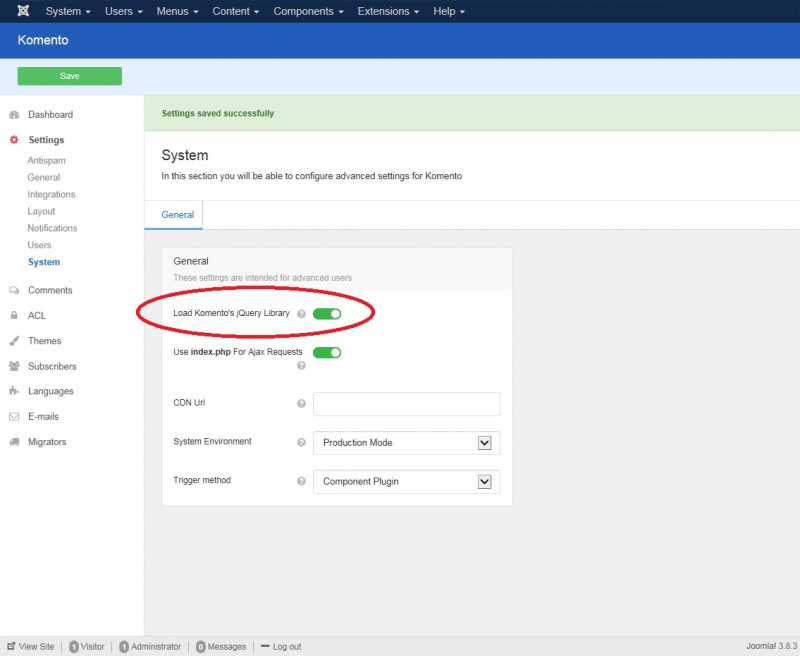This screenshot has height=656, width=800.
Task: Click the E-mails envelope icon
Action: coord(14,416)
